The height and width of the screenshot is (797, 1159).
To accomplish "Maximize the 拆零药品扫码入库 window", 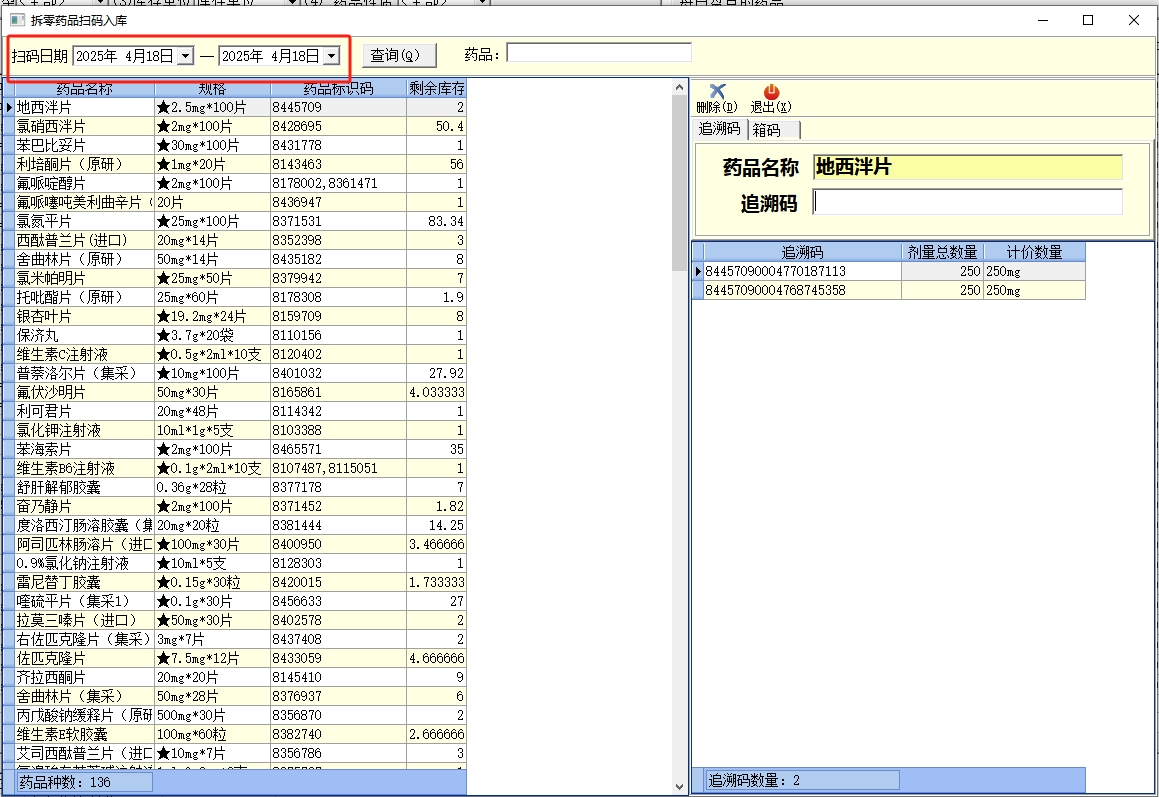I will (x=1088, y=20).
